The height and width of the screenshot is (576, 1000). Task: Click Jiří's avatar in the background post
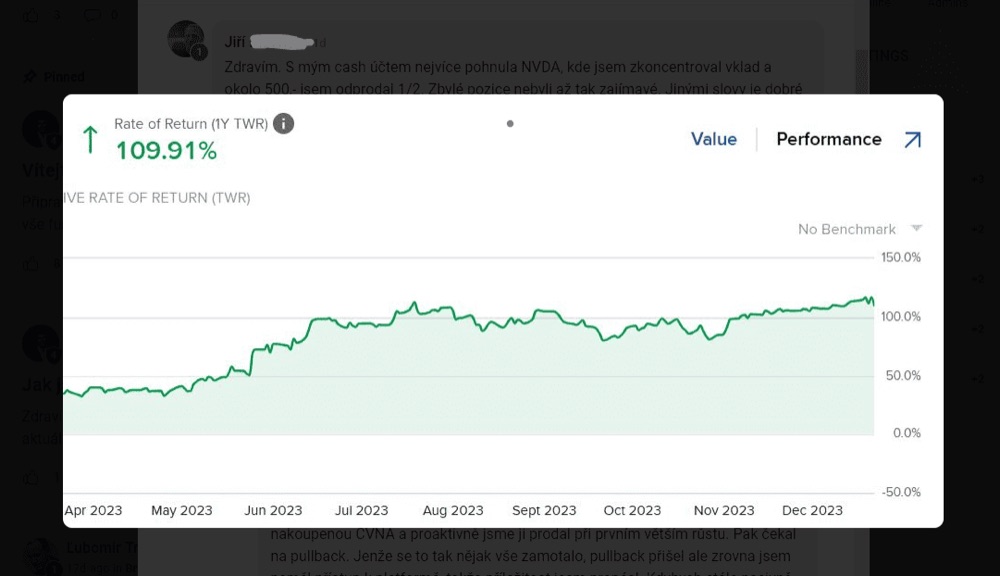click(x=186, y=40)
